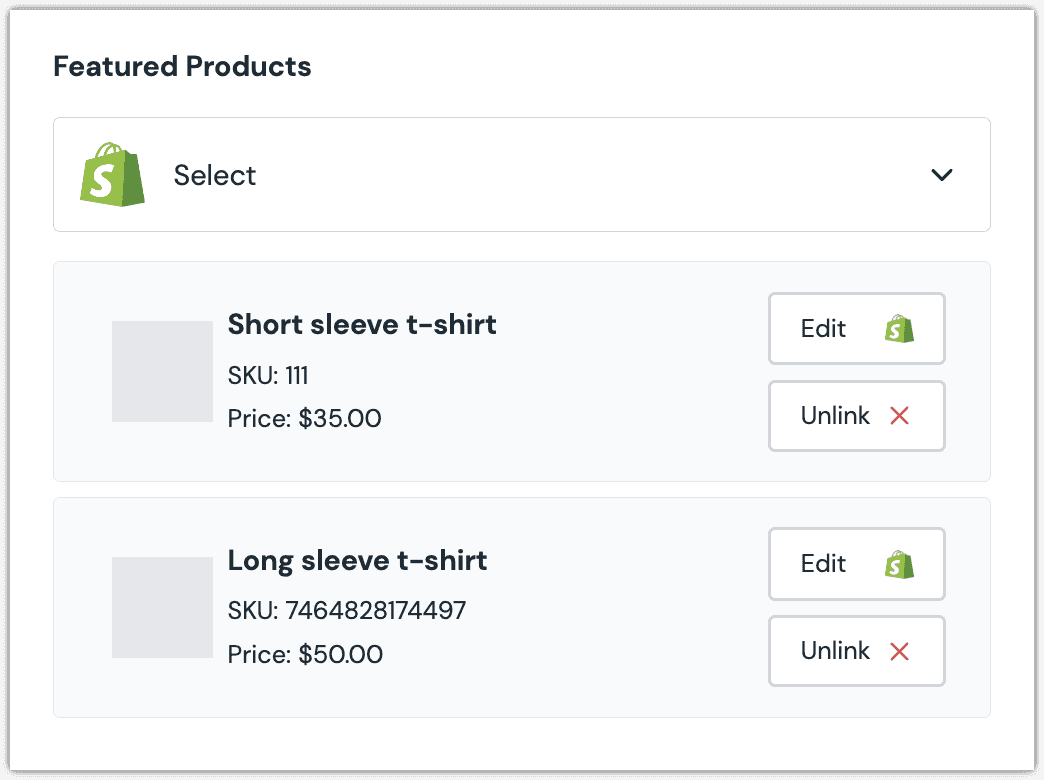Select the Long sleeve t-shirt image placeholder
The width and height of the screenshot is (1044, 780).
pyautogui.click(x=162, y=607)
